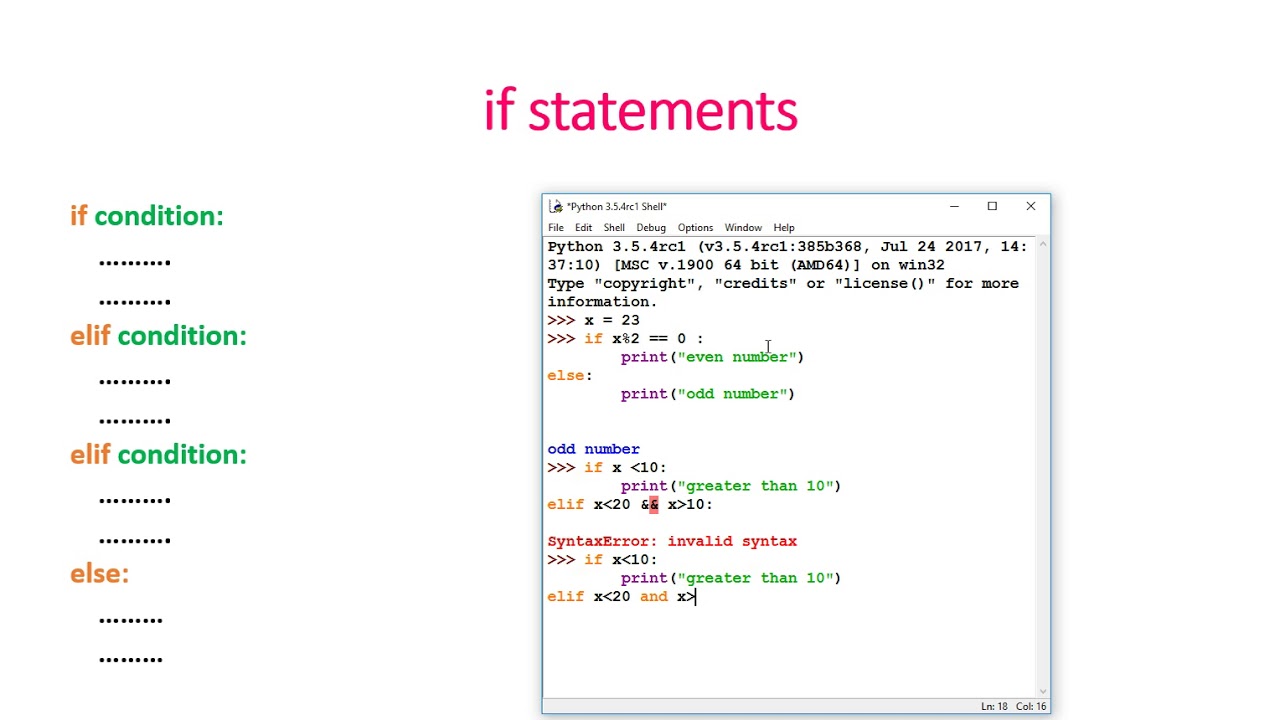Open the File menu in Python Shell
Image resolution: width=1280 pixels, height=720 pixels.
555,228
